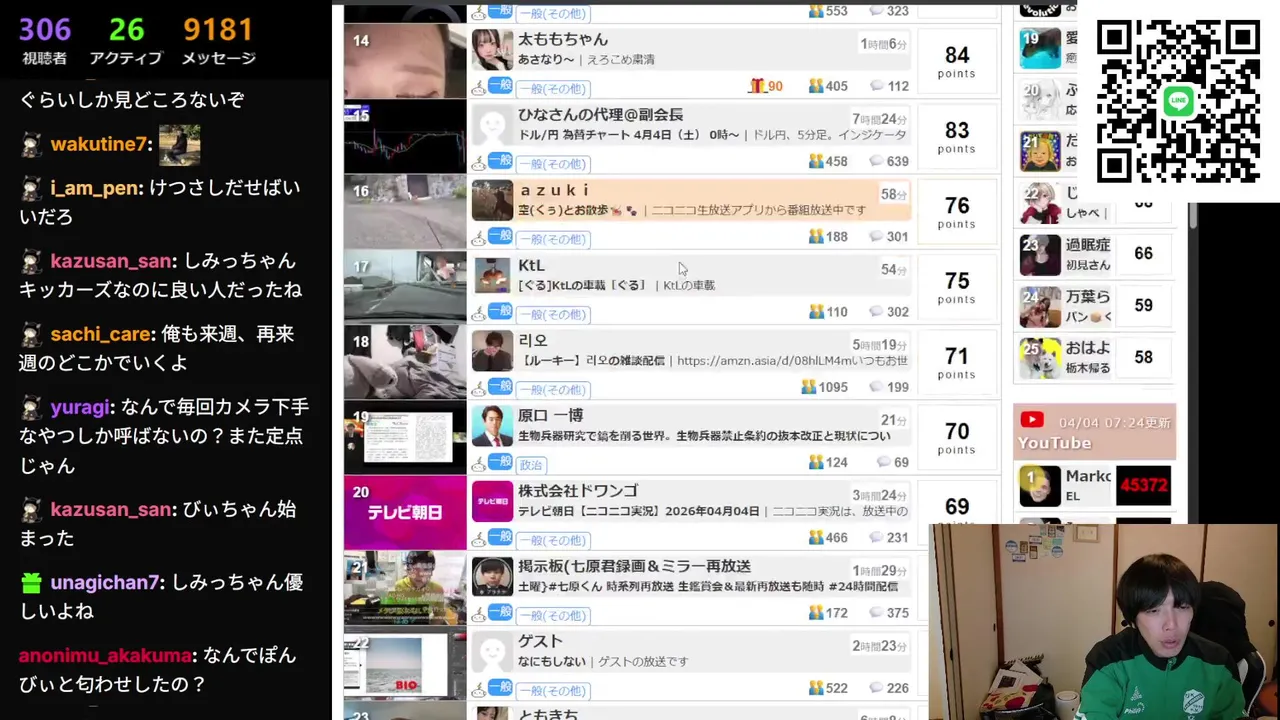Image resolution: width=1280 pixels, height=720 pixels.
Task: Click wakutine7's chat image emote
Action: click(179, 145)
